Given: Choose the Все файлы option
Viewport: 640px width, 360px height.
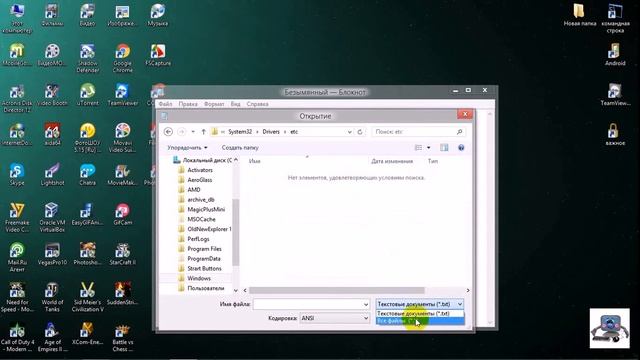Looking at the screenshot, I should click(x=420, y=321).
